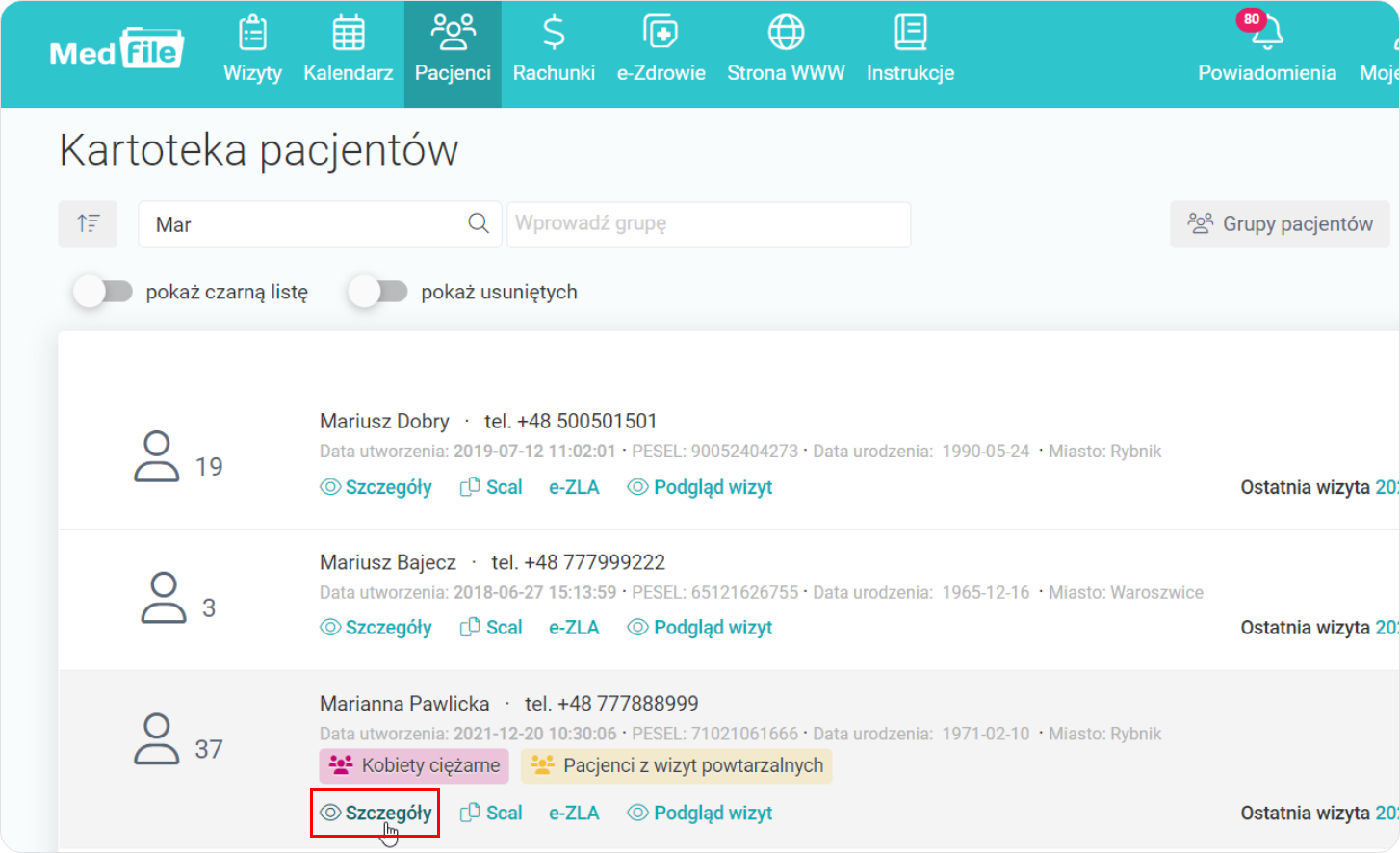The height and width of the screenshot is (853, 1400).
Task: Click the patient search field containing Mar
Action: (x=320, y=224)
